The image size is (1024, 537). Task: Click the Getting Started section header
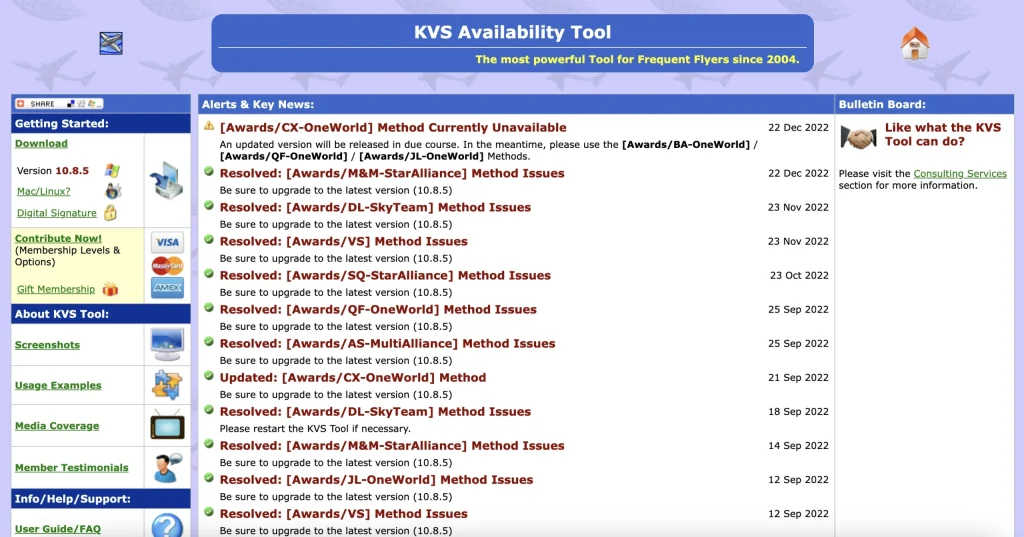coord(101,123)
